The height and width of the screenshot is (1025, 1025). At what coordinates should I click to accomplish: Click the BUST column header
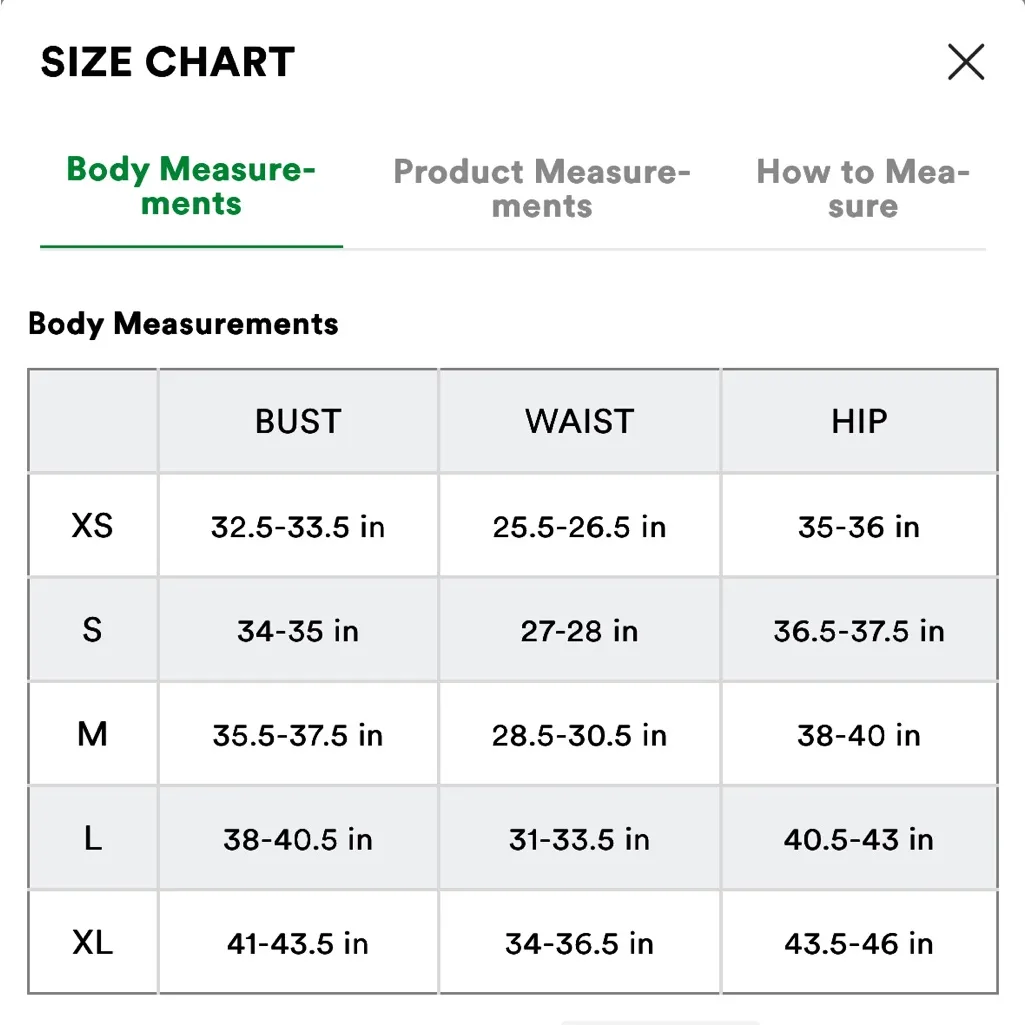298,422
